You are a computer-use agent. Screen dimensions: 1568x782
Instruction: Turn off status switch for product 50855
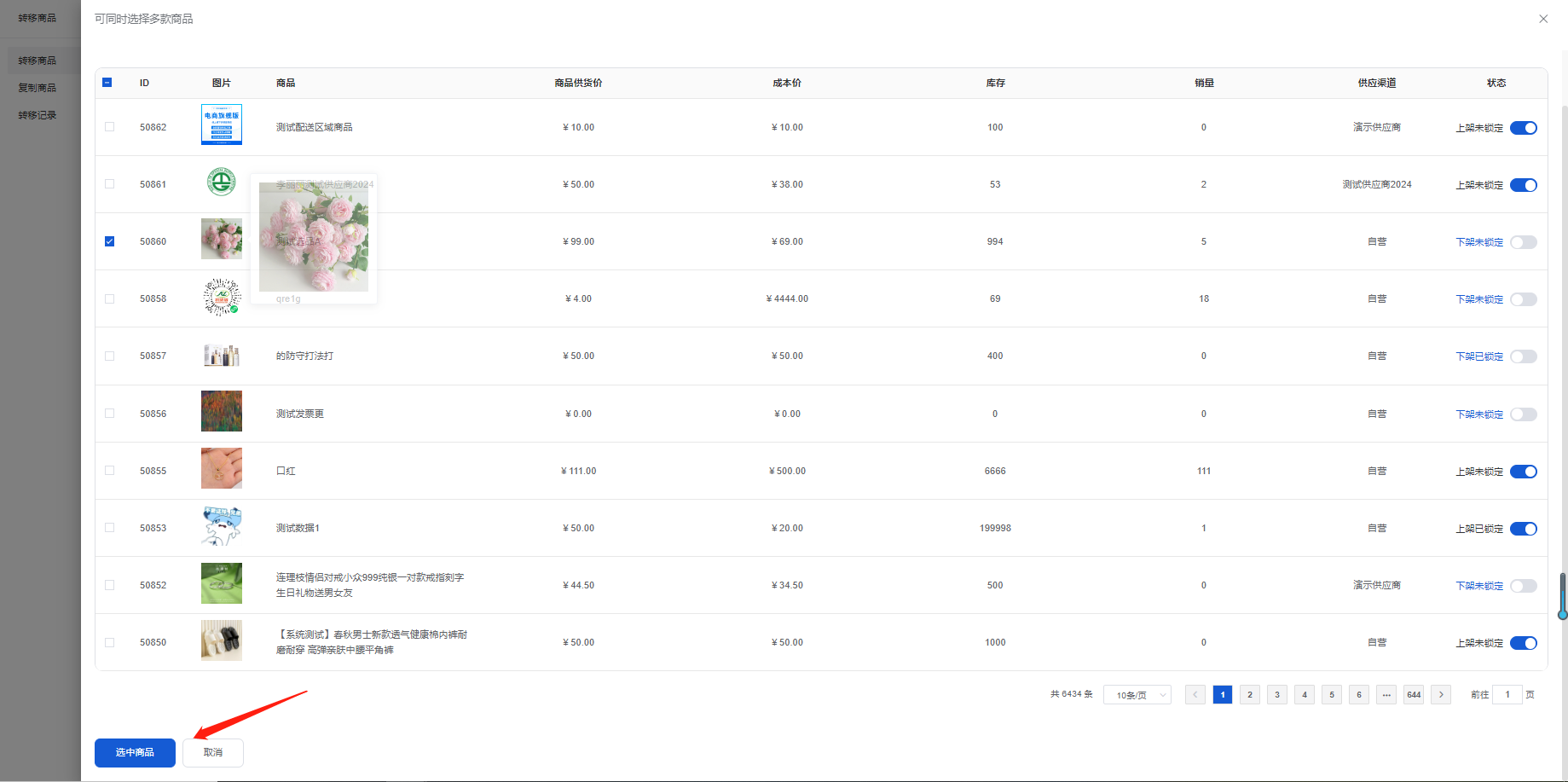coord(1524,472)
